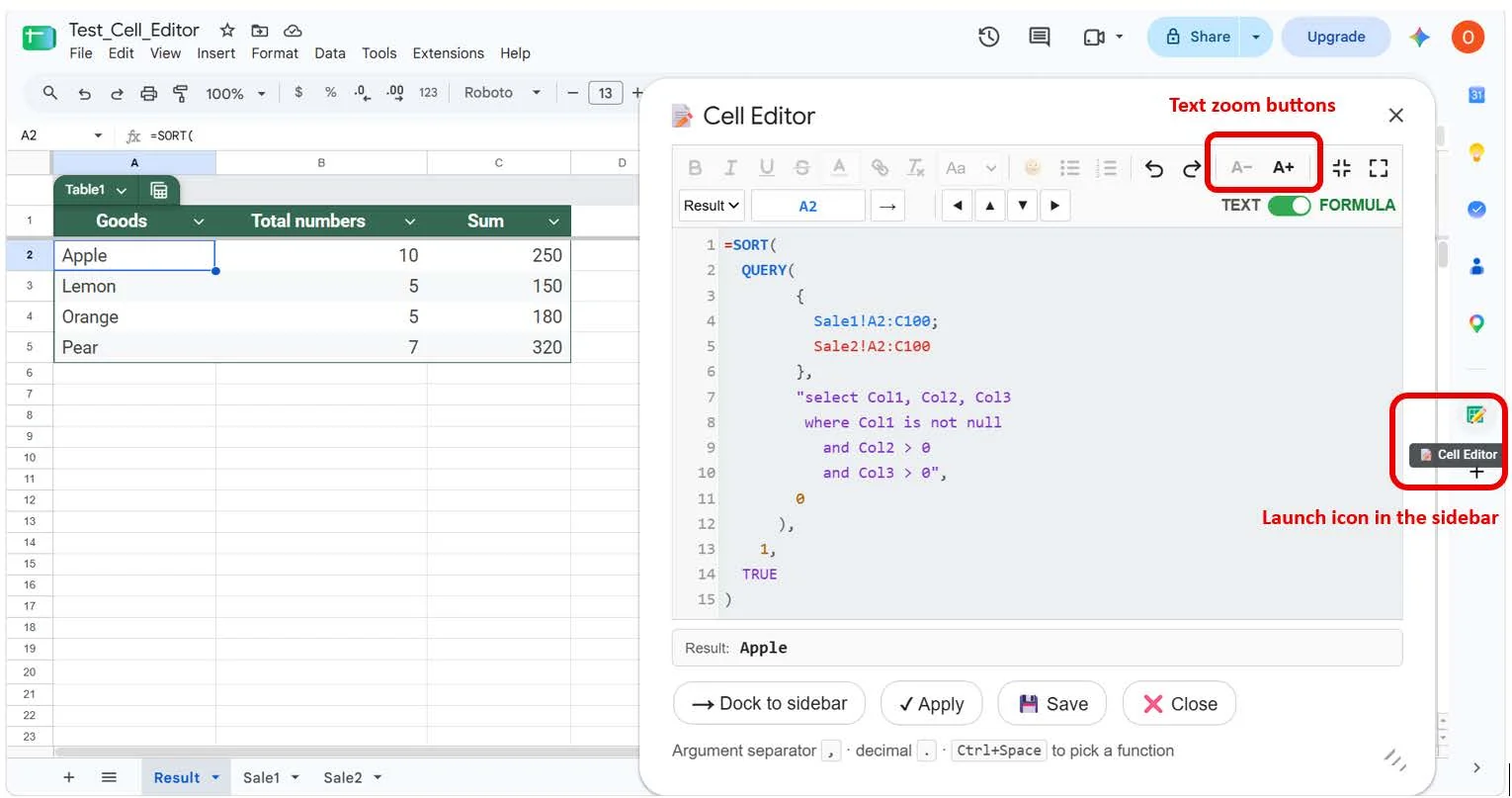Click the go-to-cell arrow button
The width and height of the screenshot is (1512, 798).
[887, 206]
